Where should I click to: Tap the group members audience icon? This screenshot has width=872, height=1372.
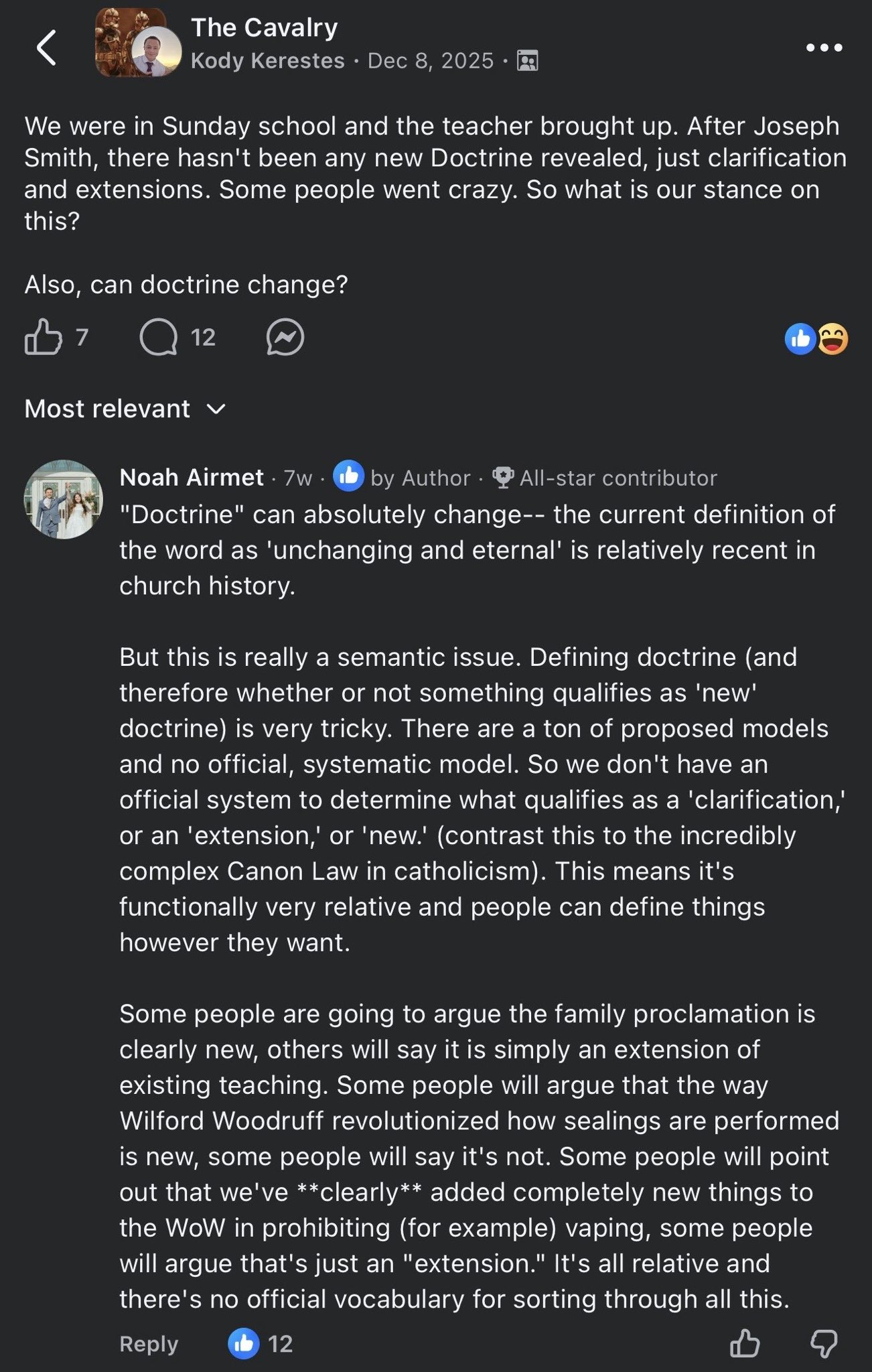click(528, 61)
